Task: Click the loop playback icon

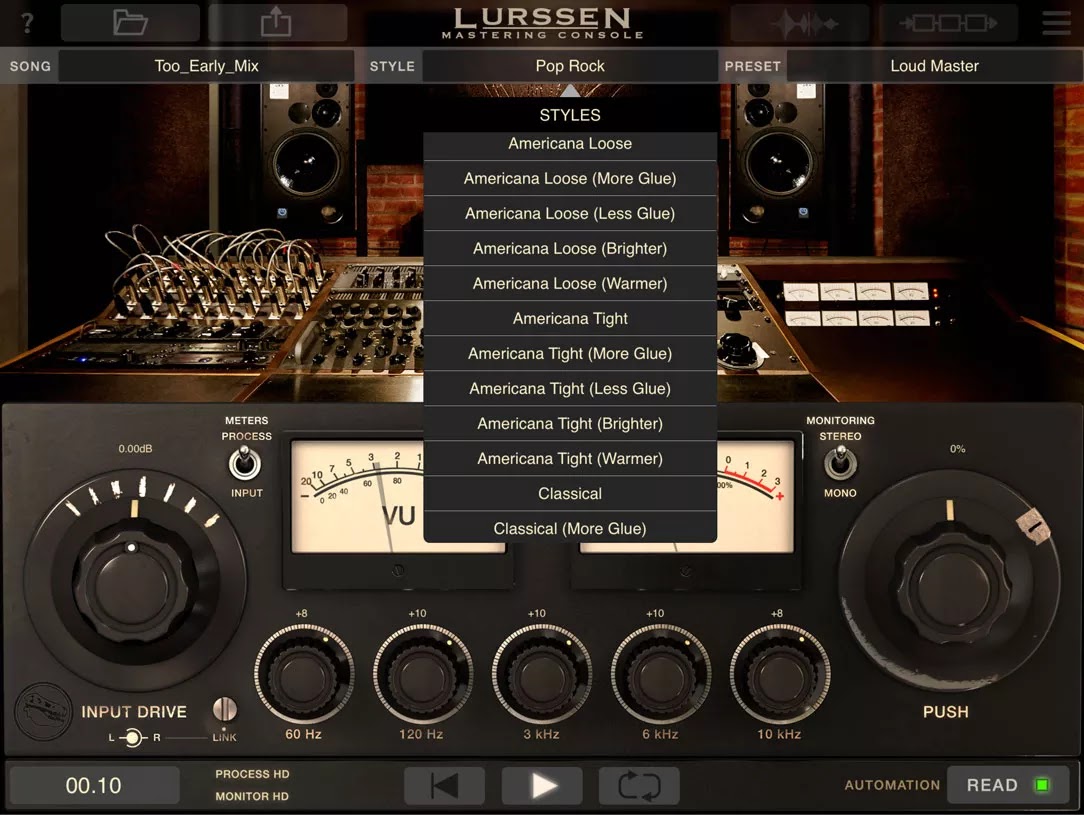Action: click(x=639, y=786)
